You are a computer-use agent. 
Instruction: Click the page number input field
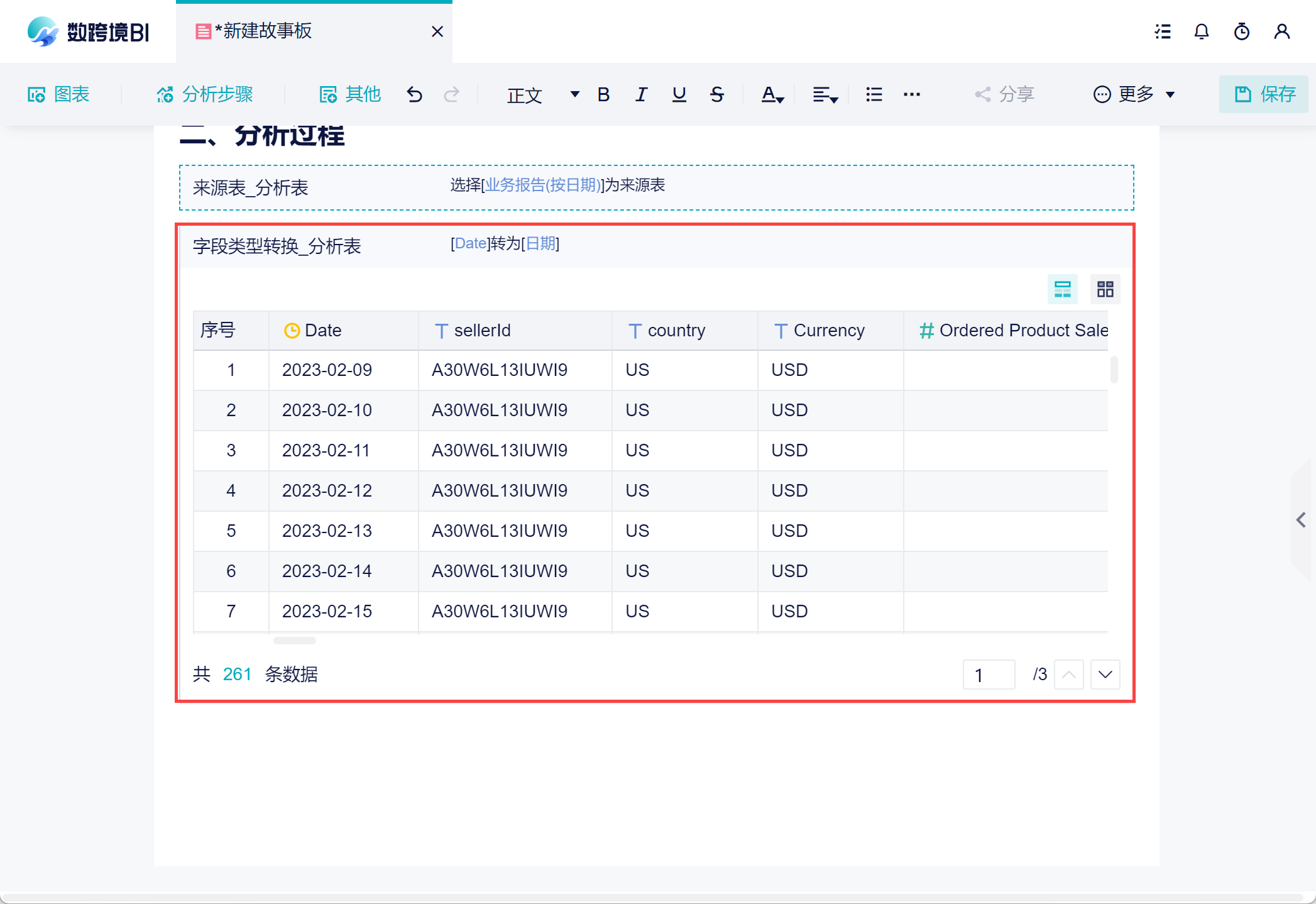point(989,675)
